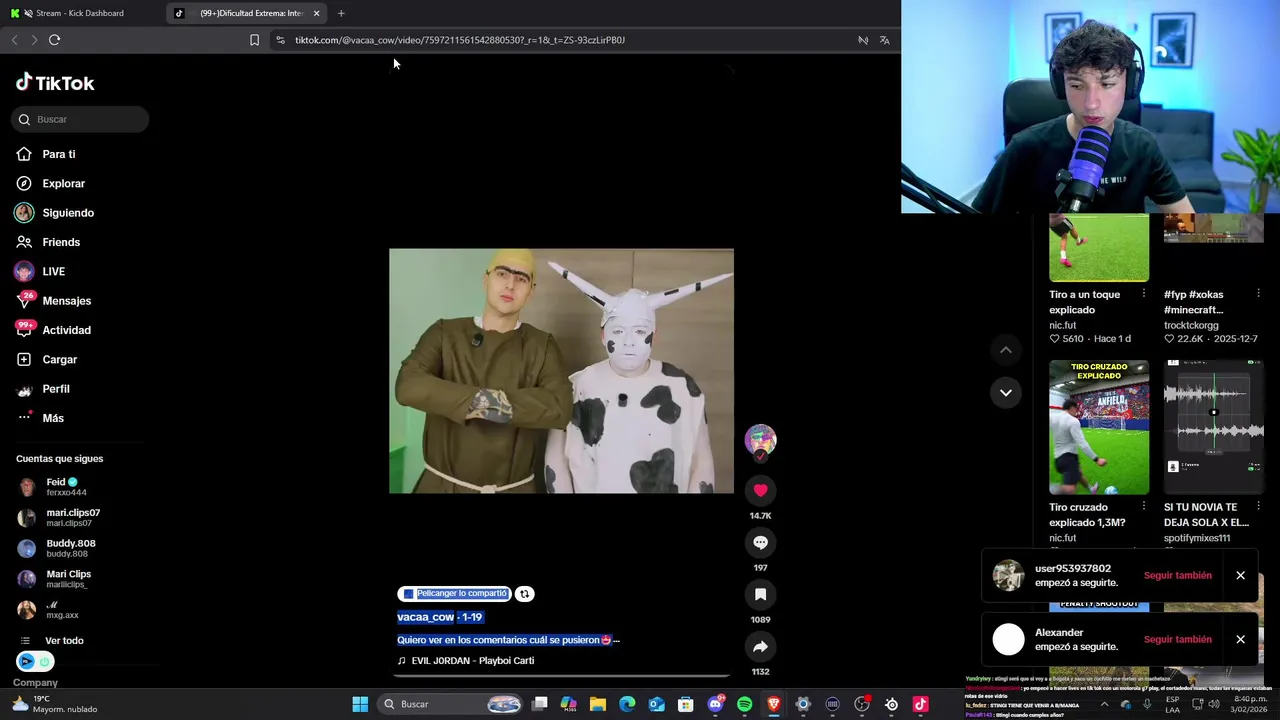Open EVIL JORDAN - Playboi Carti sound

coord(466,661)
